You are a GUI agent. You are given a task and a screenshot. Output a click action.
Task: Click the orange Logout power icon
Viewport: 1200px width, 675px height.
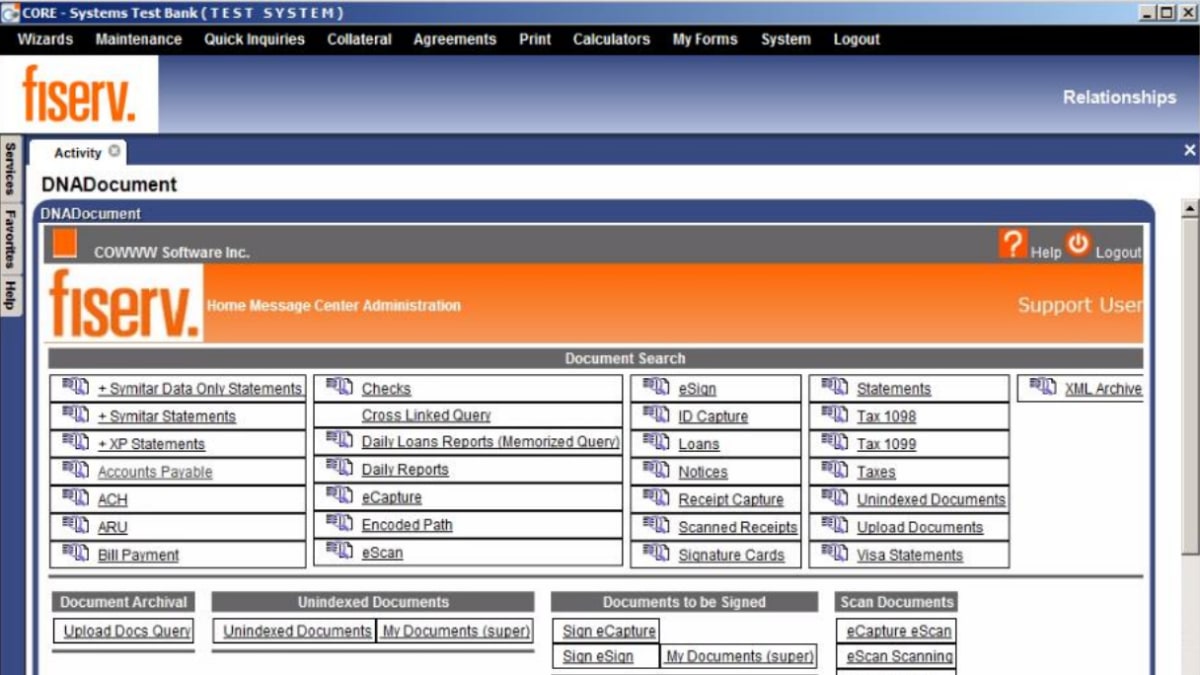coord(1077,243)
